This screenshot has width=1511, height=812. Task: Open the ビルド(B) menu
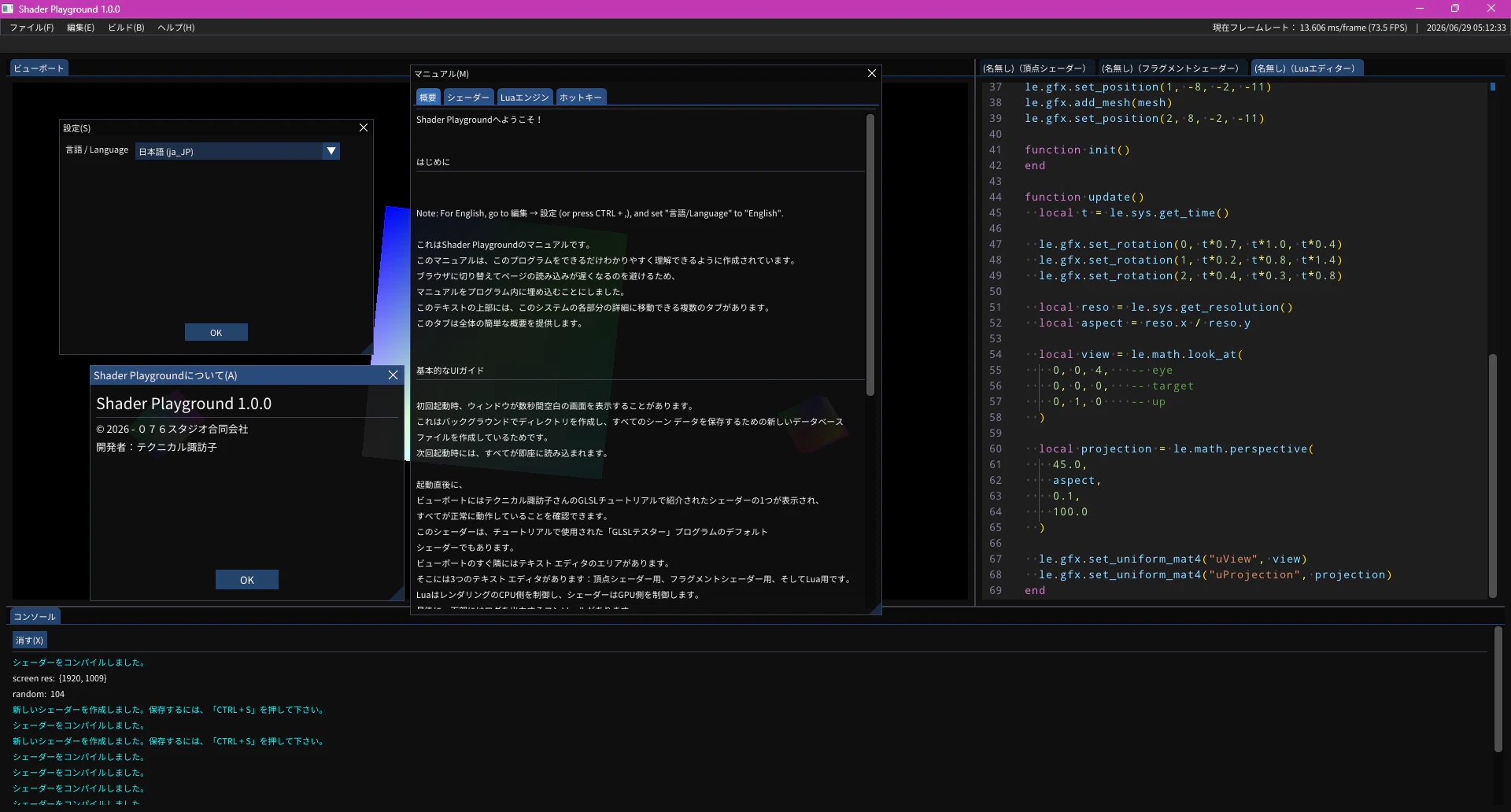[x=126, y=28]
